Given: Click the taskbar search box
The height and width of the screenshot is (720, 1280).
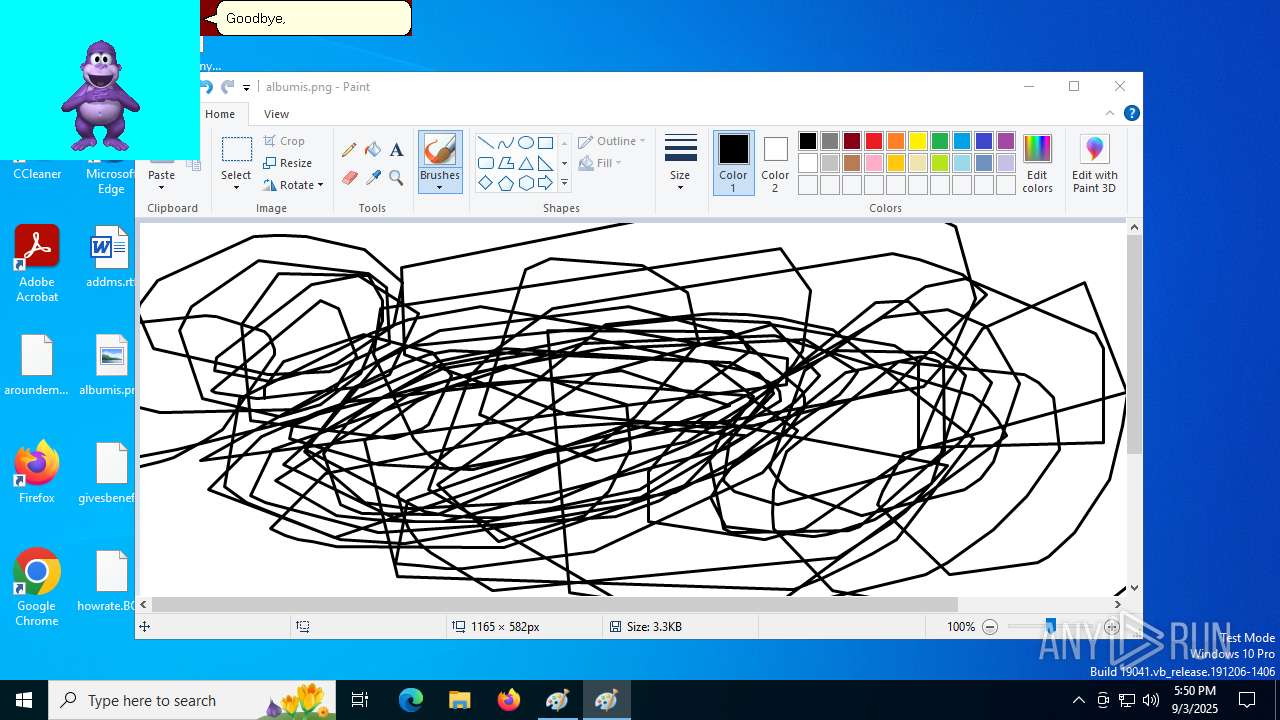Looking at the screenshot, I should [x=192, y=700].
